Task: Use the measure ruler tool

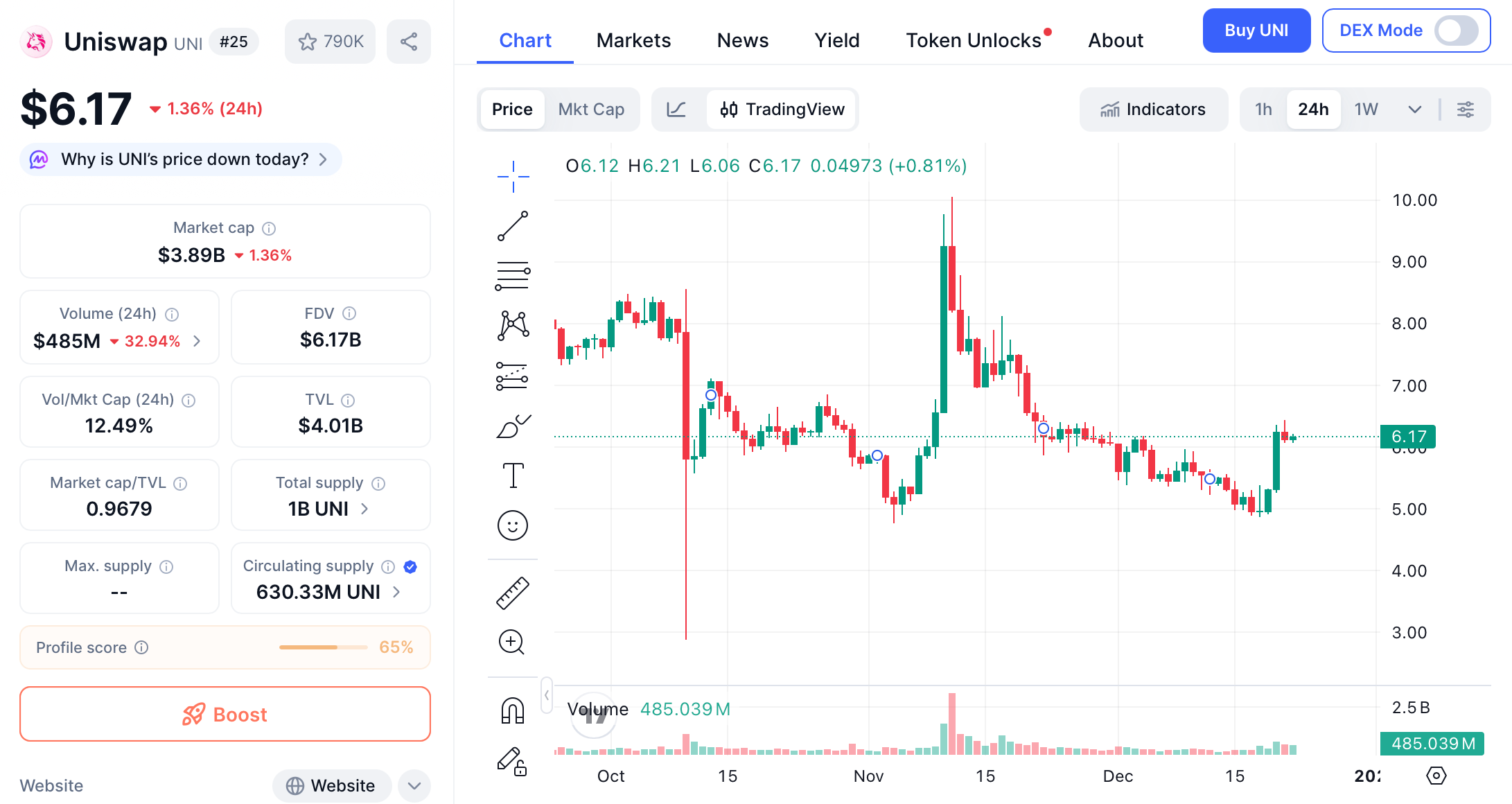Action: [x=513, y=592]
